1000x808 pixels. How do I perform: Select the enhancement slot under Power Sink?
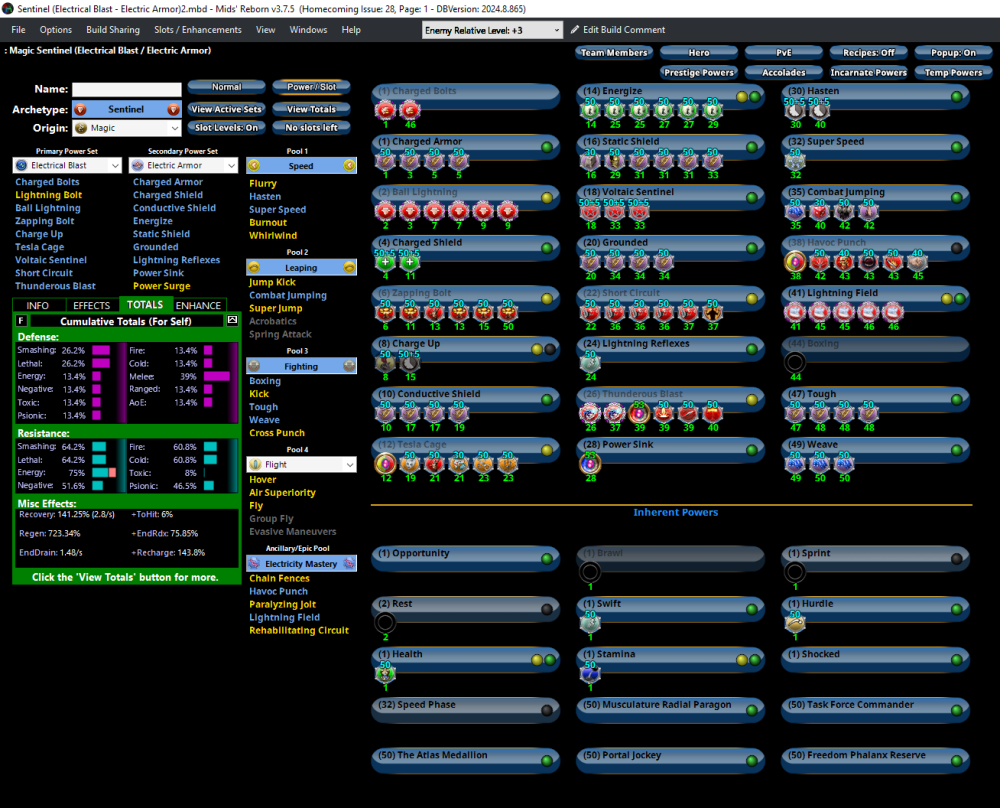[589, 463]
